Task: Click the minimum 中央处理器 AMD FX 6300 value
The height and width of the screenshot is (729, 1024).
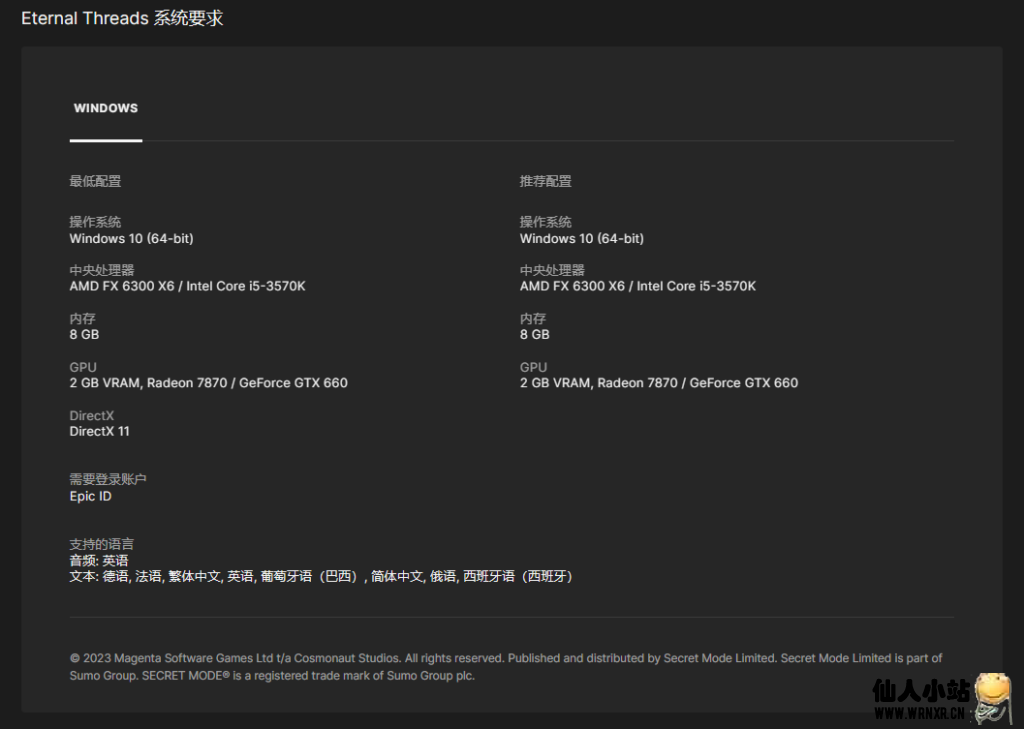Action: click(x=187, y=287)
